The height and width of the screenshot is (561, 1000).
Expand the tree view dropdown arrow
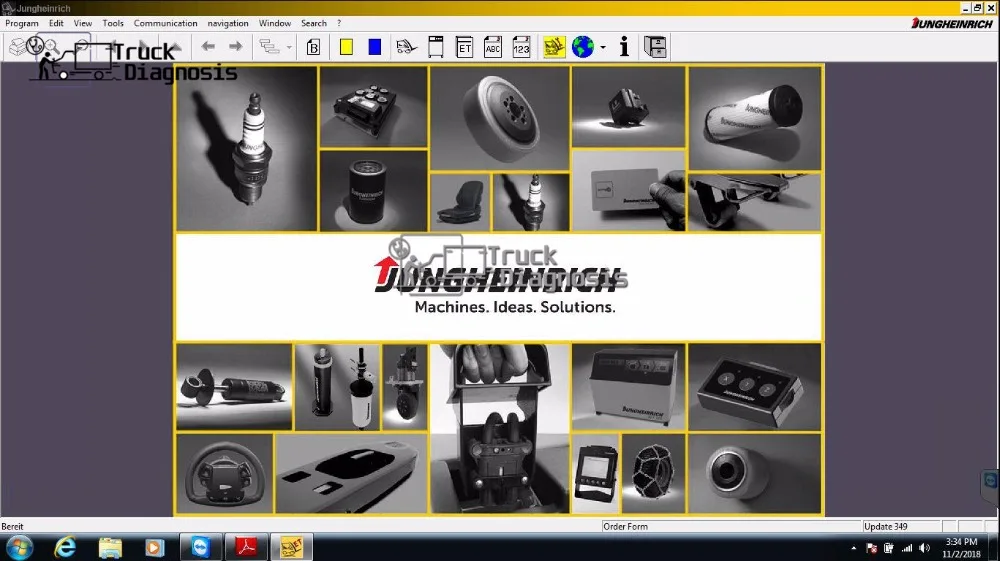[289, 47]
